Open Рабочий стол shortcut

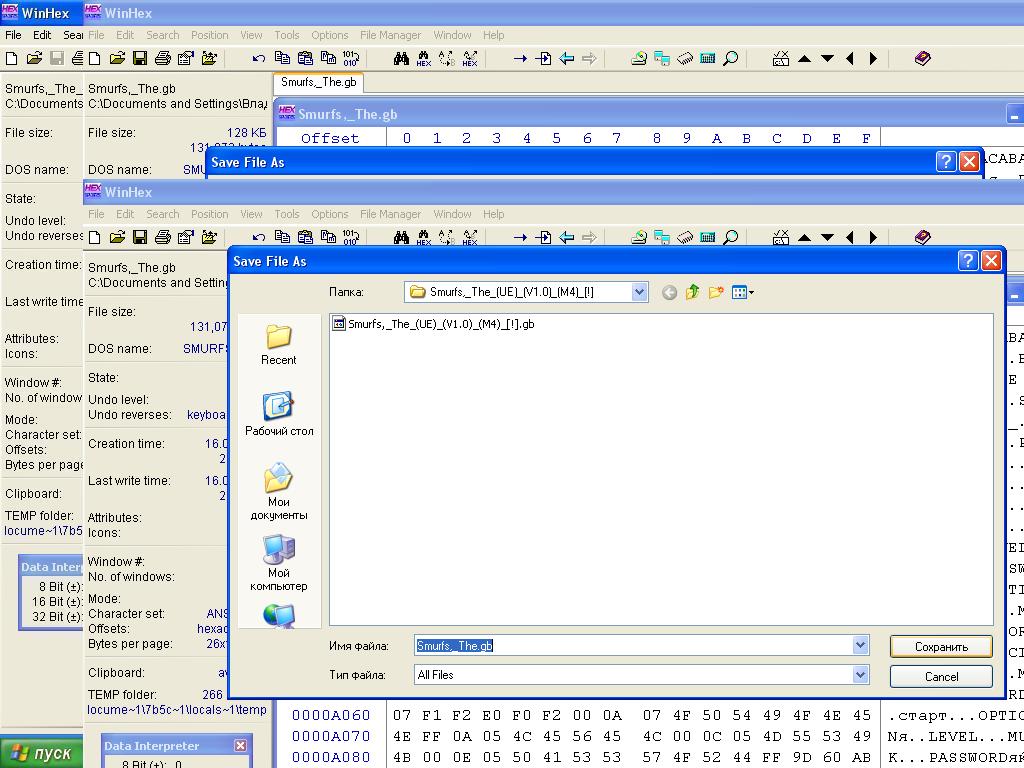point(279,414)
